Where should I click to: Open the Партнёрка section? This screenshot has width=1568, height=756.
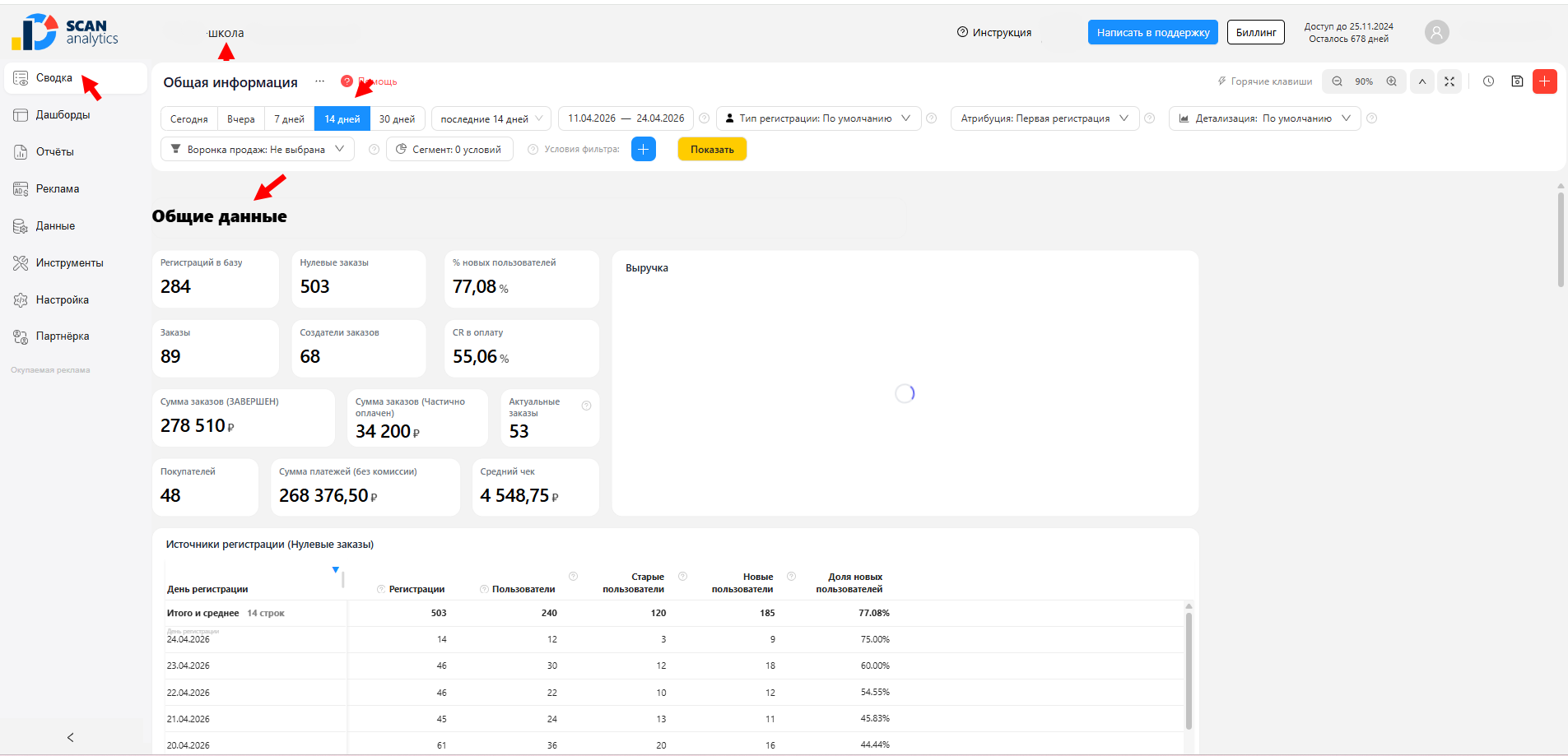pyautogui.click(x=63, y=336)
